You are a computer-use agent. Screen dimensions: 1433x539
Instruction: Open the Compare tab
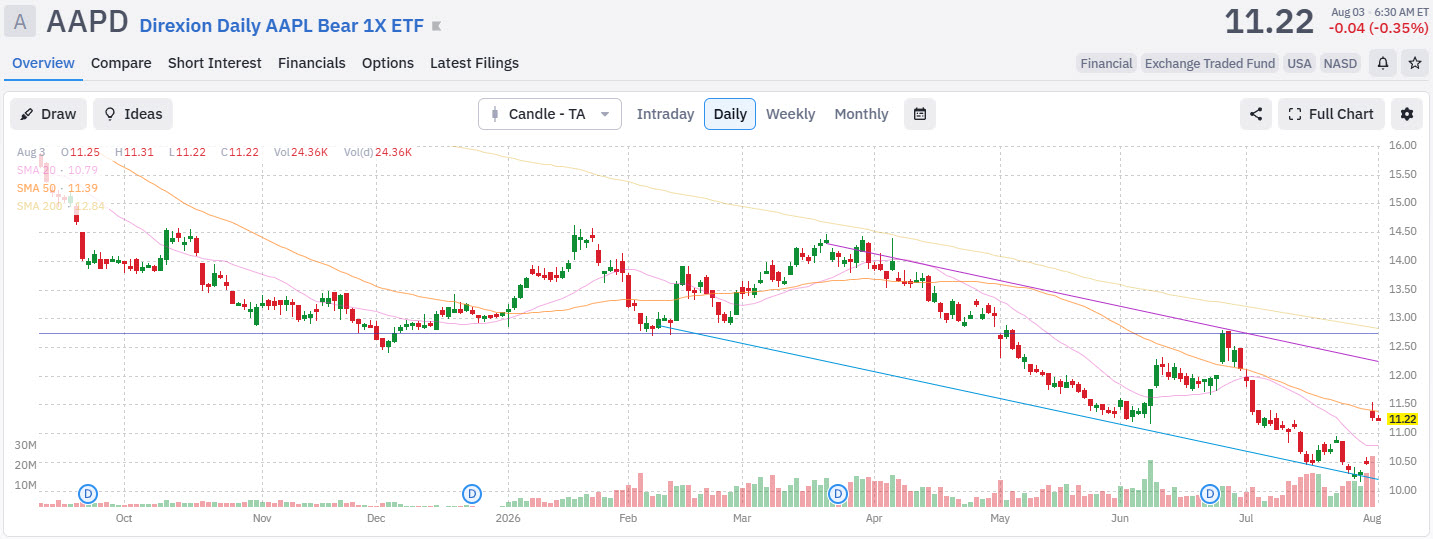point(121,63)
